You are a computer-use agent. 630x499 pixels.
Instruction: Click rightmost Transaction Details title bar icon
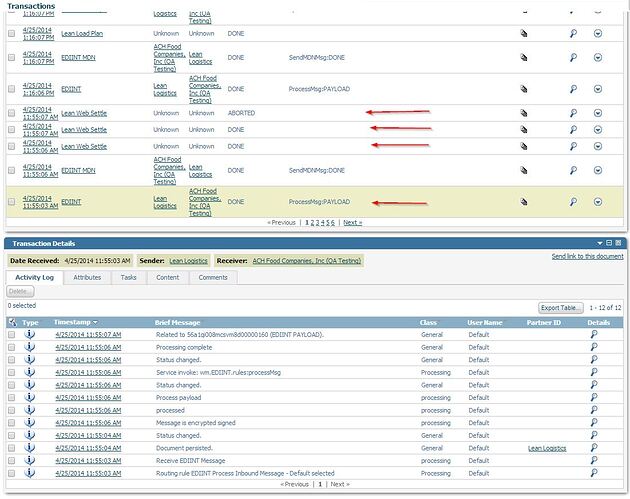click(x=618, y=243)
